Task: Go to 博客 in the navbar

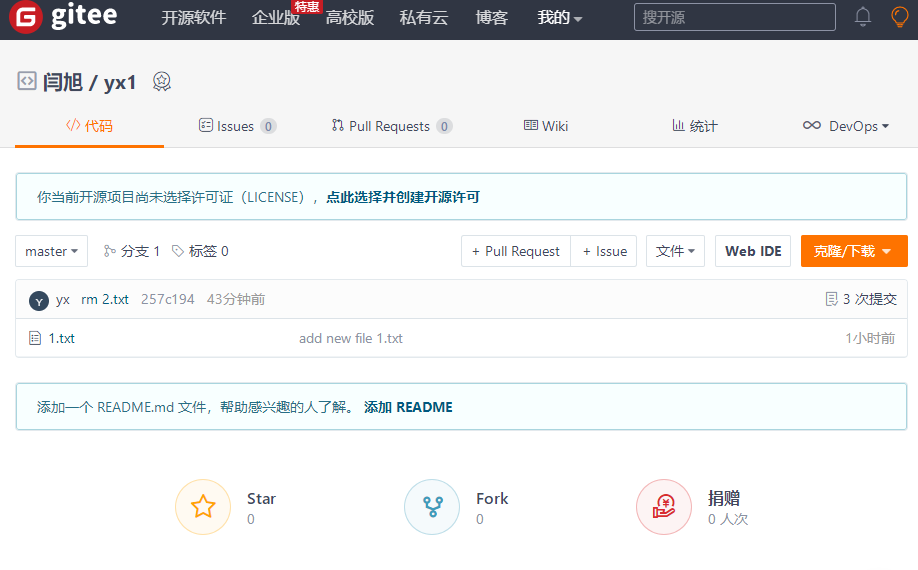Action: [492, 18]
